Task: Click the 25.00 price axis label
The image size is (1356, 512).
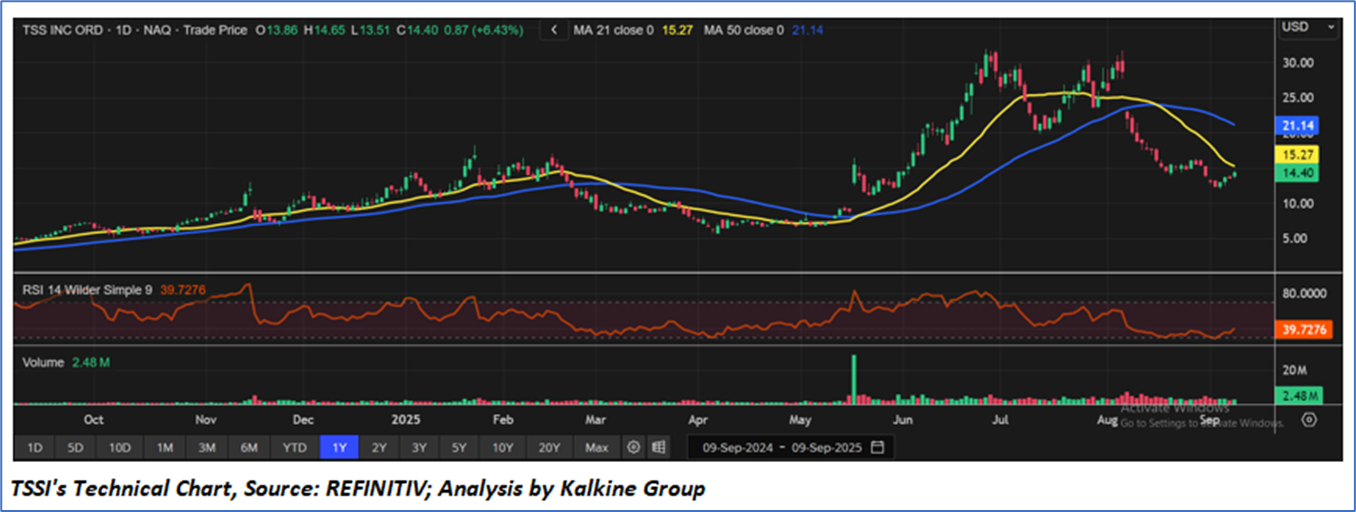Action: pyautogui.click(x=1300, y=97)
